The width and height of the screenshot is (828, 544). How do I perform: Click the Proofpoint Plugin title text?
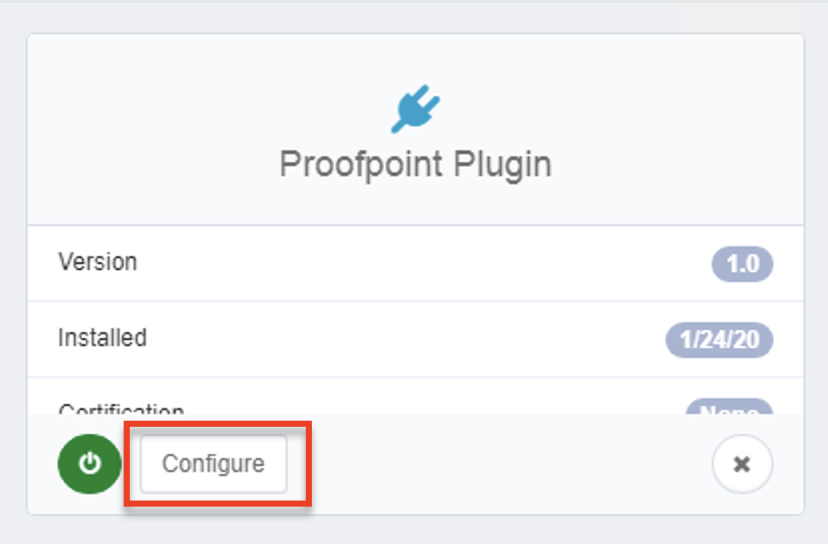pyautogui.click(x=415, y=164)
